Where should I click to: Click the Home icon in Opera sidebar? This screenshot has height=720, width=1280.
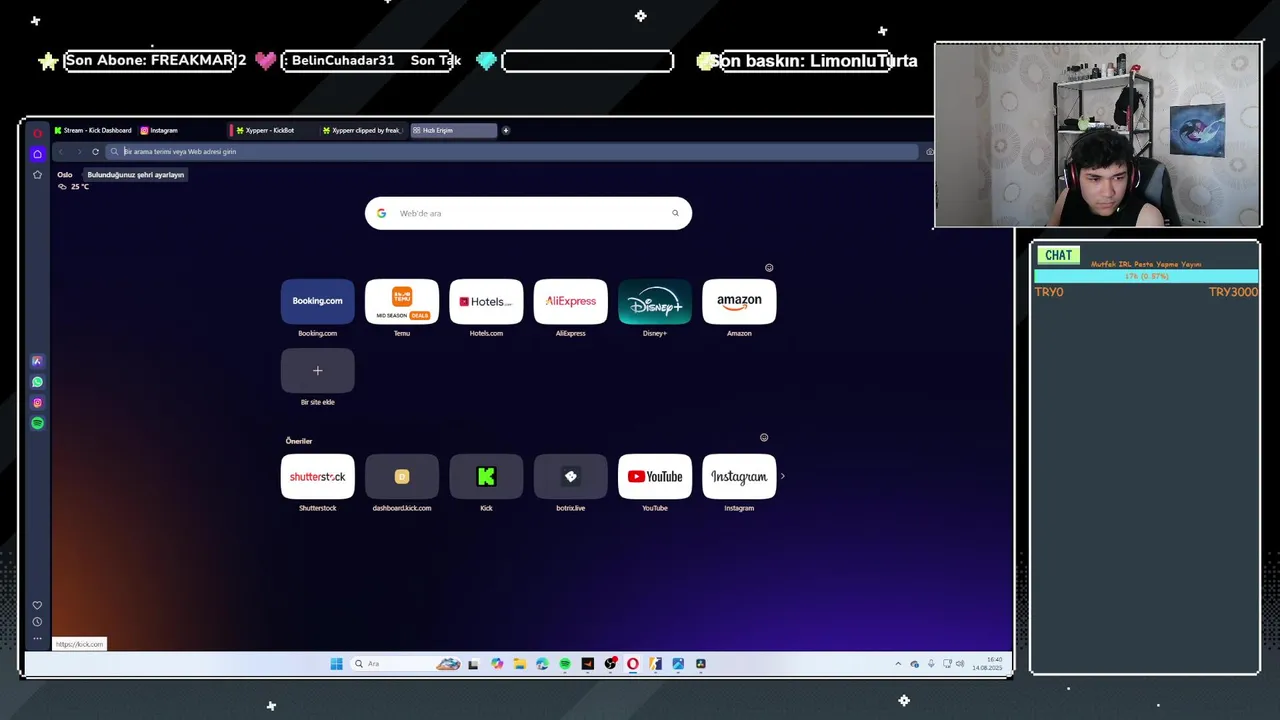click(x=37, y=154)
